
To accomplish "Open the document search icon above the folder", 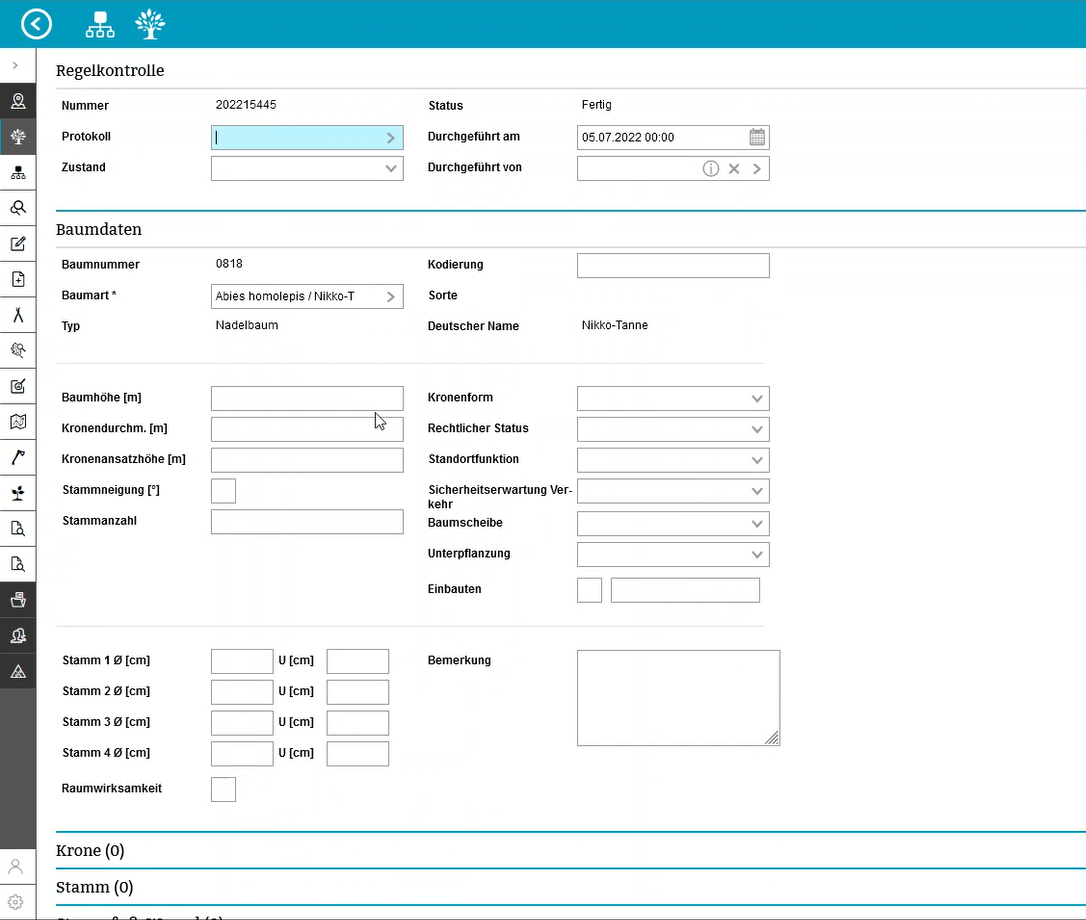I will tap(18, 564).
